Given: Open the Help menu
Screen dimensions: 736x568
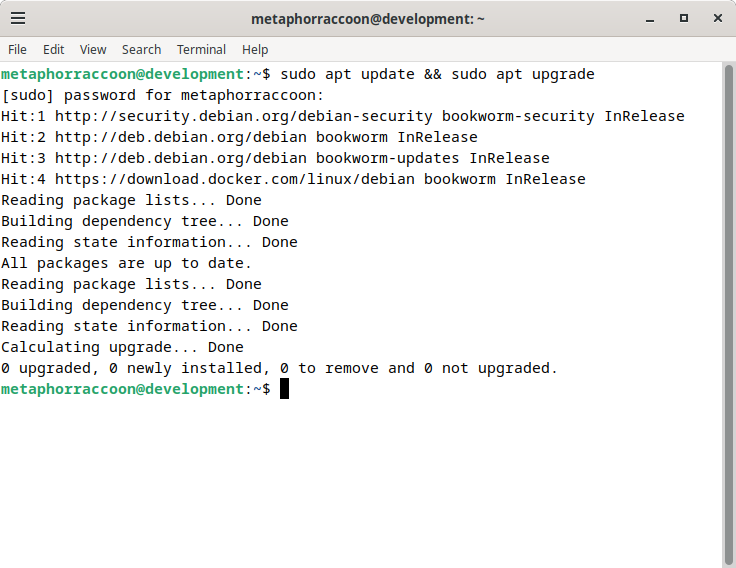Looking at the screenshot, I should click(x=255, y=49).
